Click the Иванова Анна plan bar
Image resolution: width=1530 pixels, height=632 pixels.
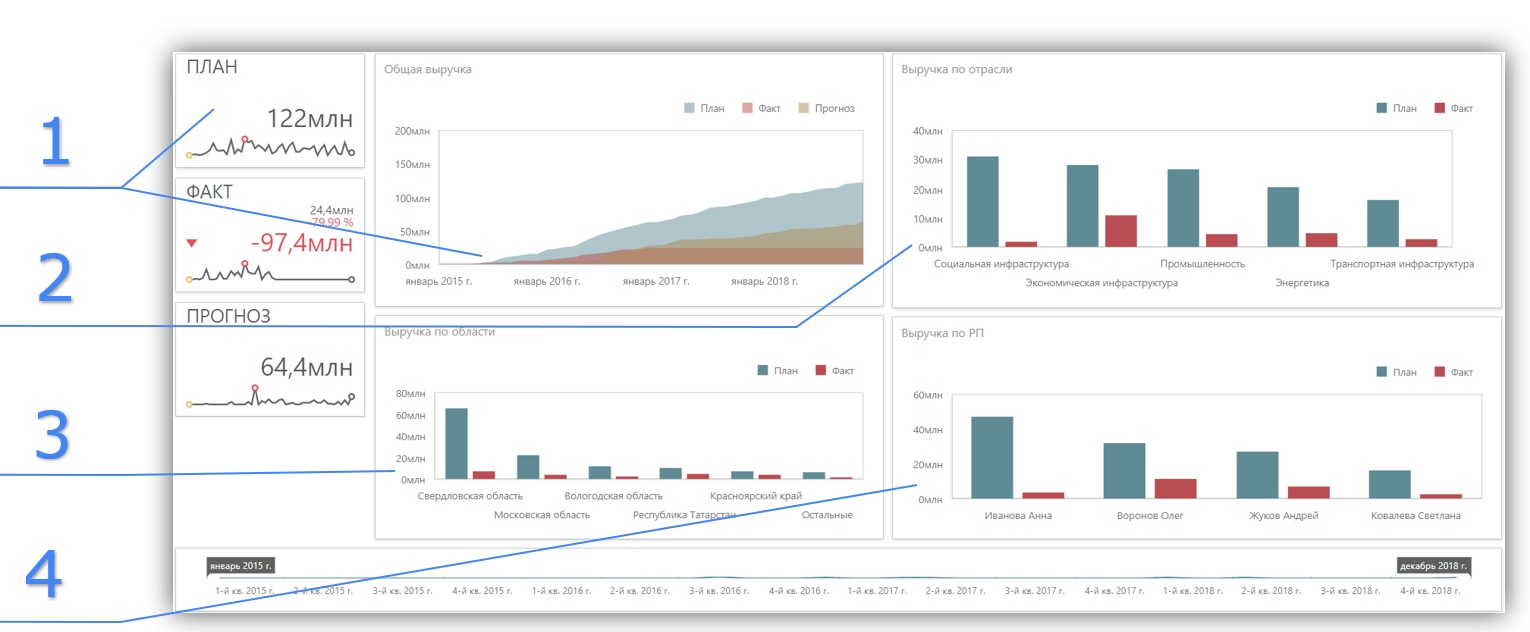pos(991,457)
